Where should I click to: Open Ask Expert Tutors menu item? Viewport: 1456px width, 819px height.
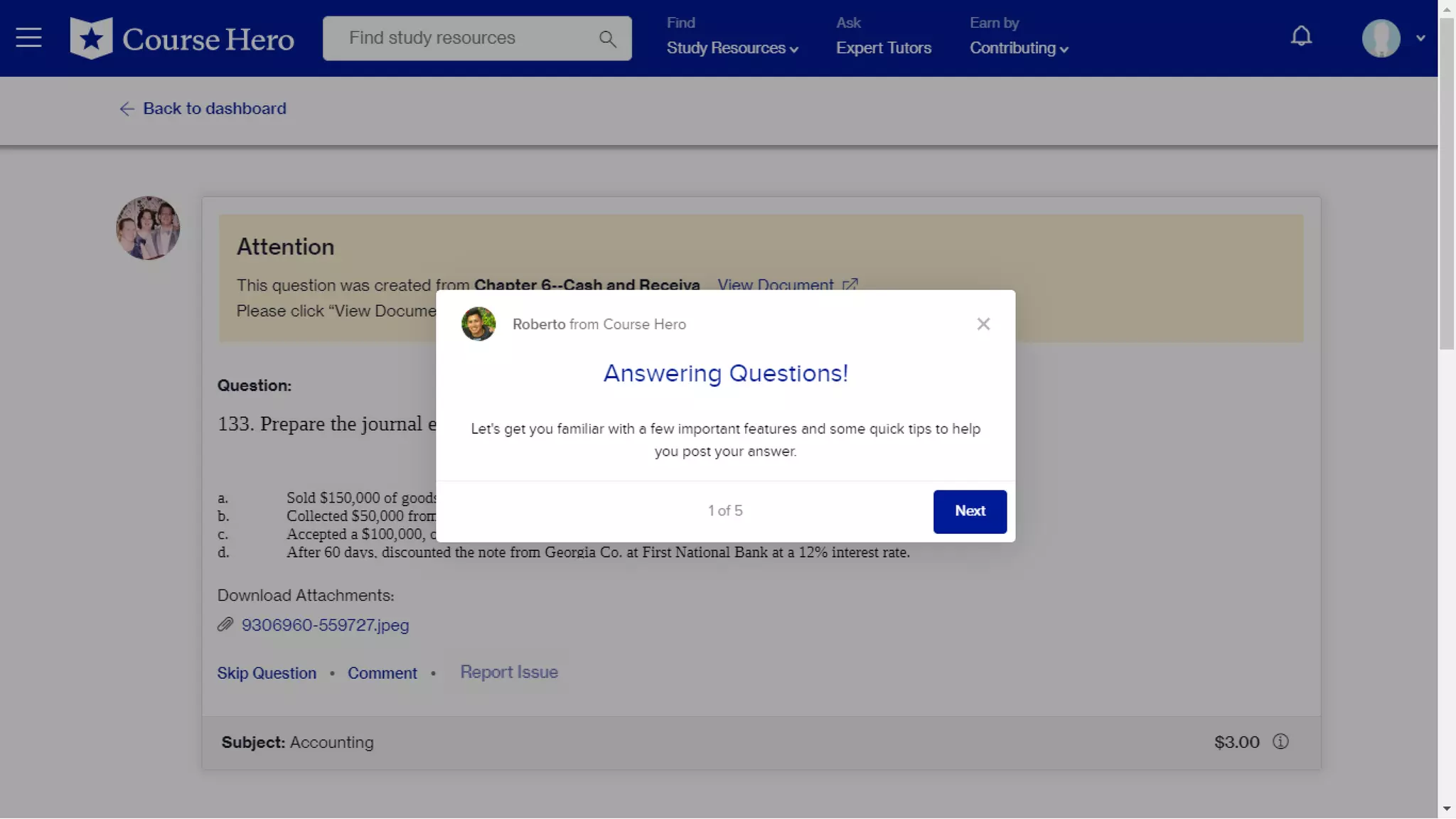click(x=883, y=48)
